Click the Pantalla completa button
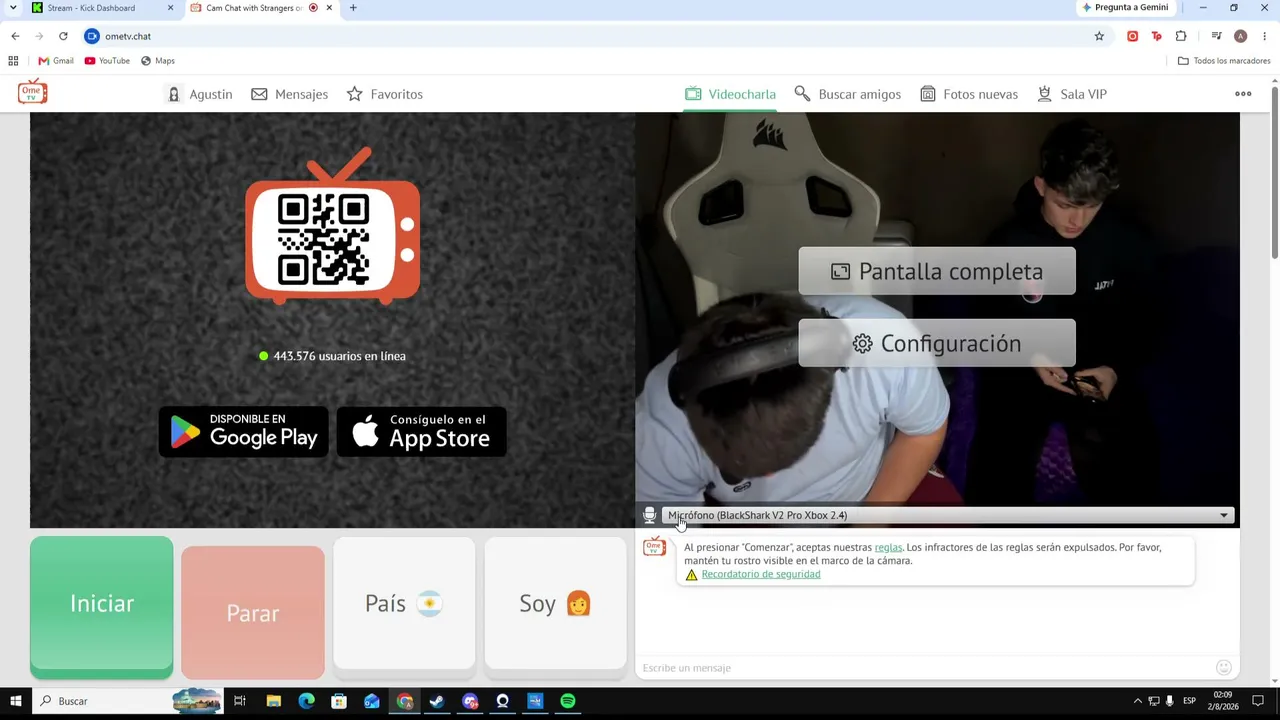 pyautogui.click(x=937, y=271)
